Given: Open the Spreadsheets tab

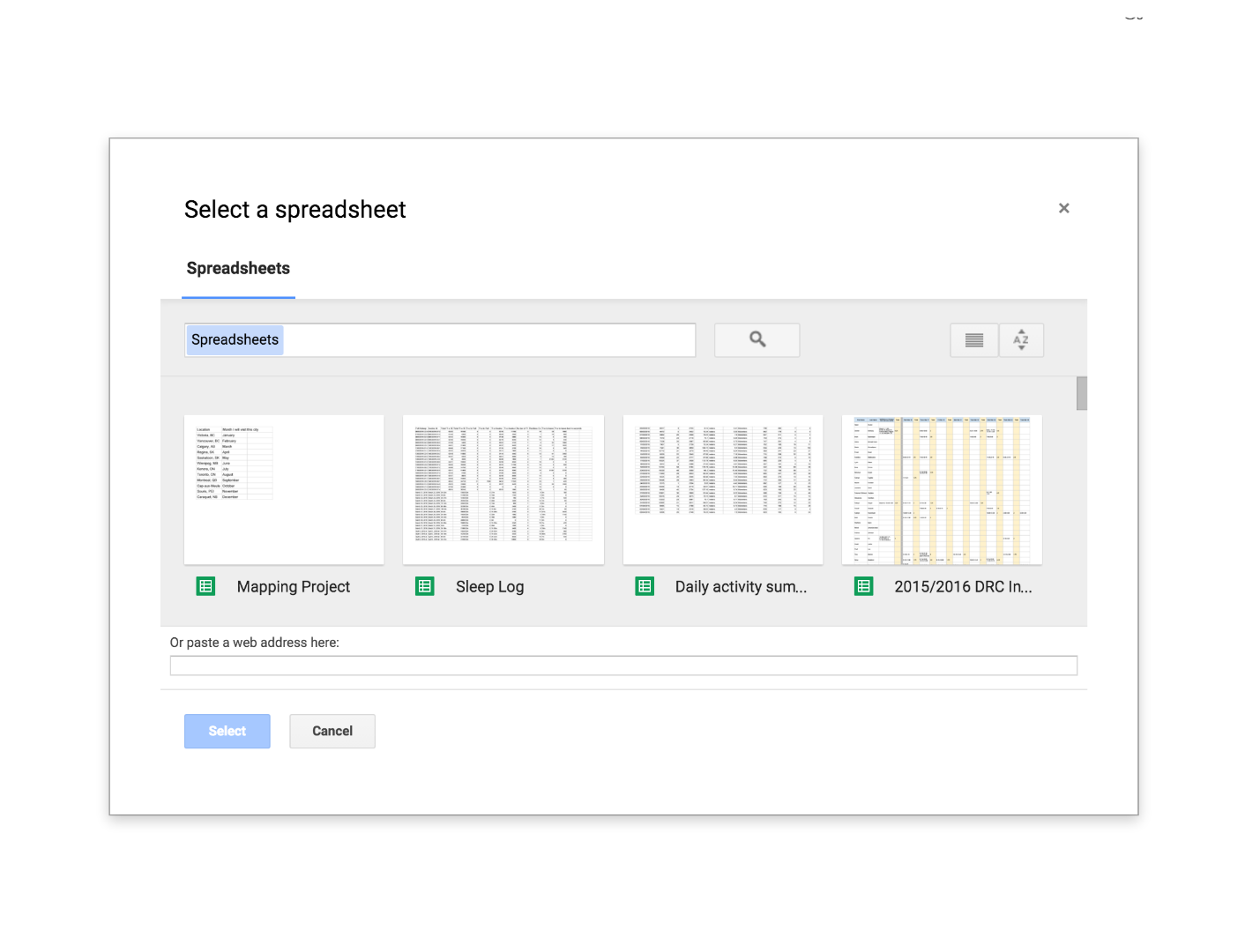Looking at the screenshot, I should point(238,268).
